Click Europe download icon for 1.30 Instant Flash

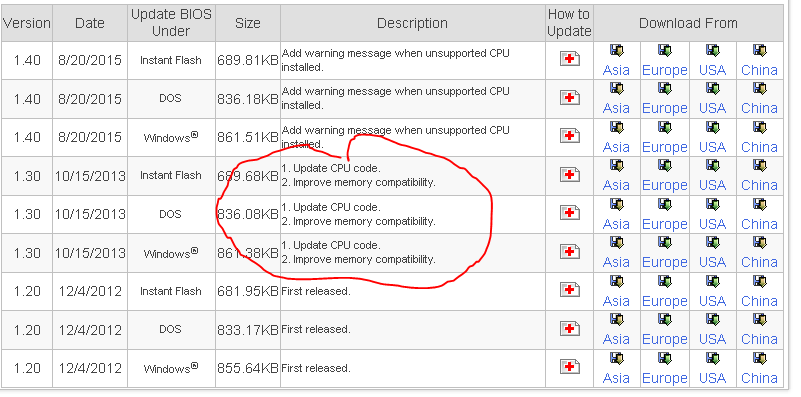[665, 166]
